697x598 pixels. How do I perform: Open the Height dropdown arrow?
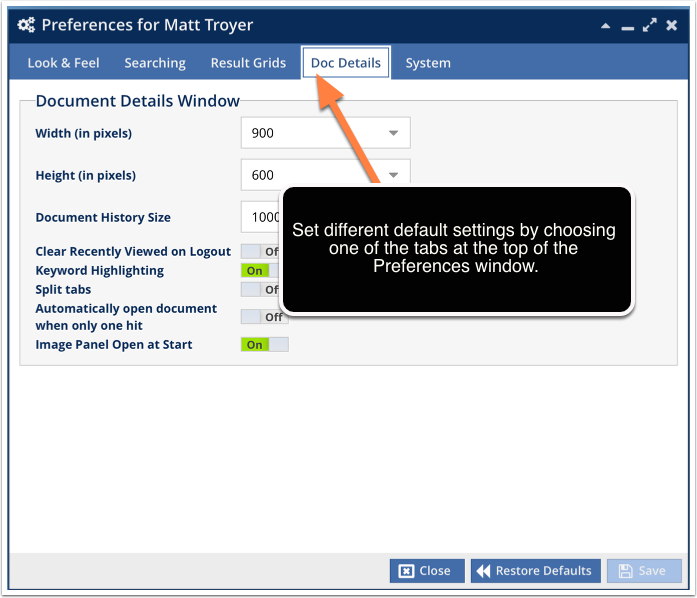pyautogui.click(x=393, y=175)
